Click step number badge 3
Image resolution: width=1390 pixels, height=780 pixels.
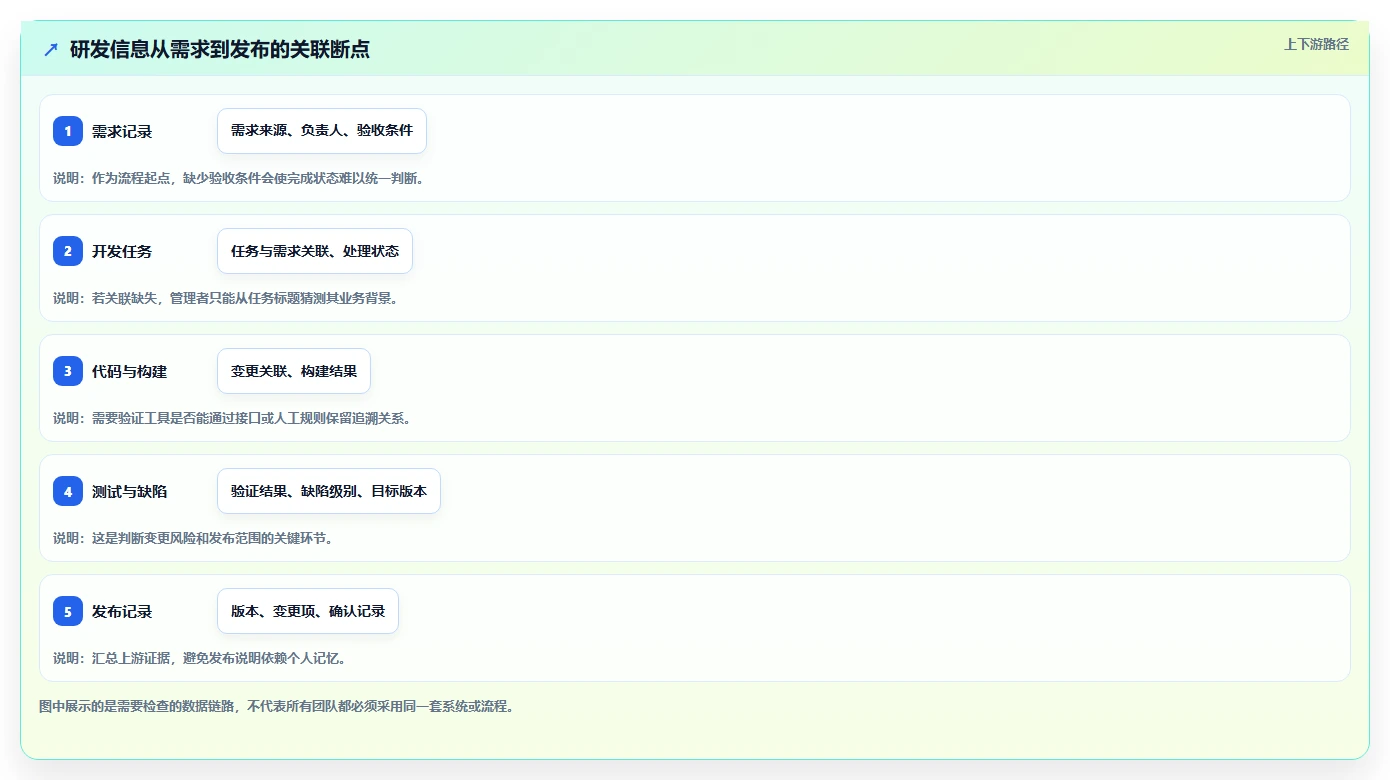pos(68,371)
